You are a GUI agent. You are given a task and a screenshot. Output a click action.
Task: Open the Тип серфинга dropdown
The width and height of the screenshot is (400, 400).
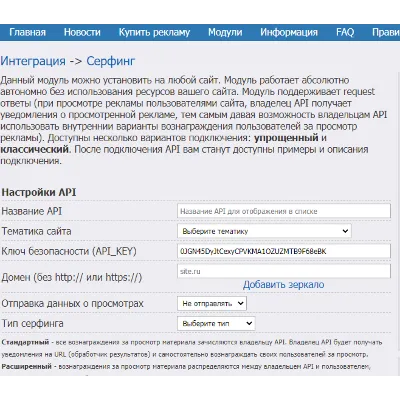[216, 323]
